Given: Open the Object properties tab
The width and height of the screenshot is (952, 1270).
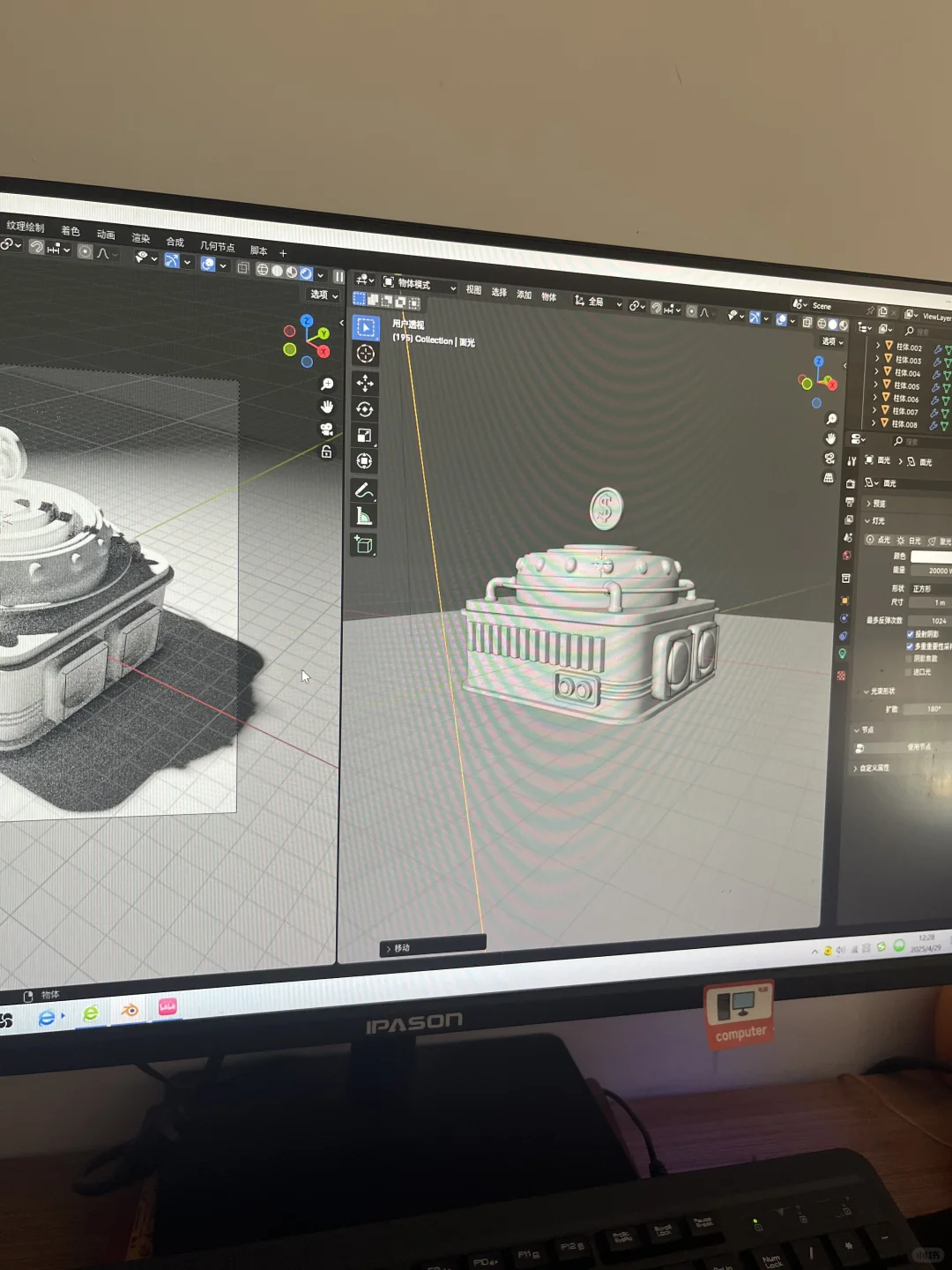Looking at the screenshot, I should [845, 601].
